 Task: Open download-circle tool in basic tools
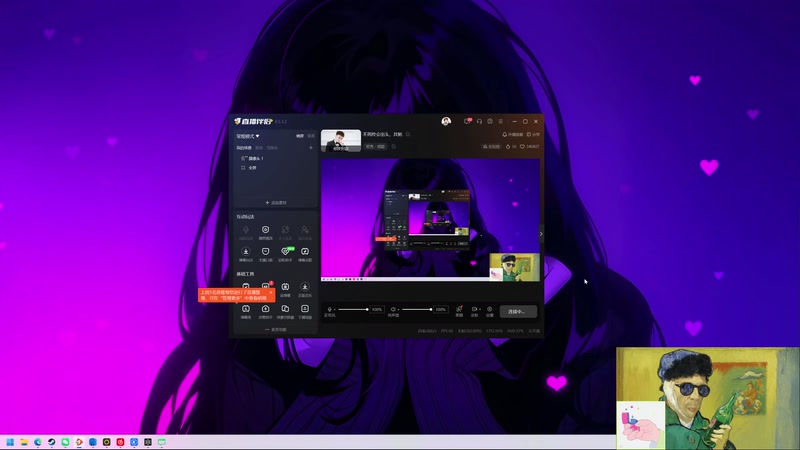point(305,289)
